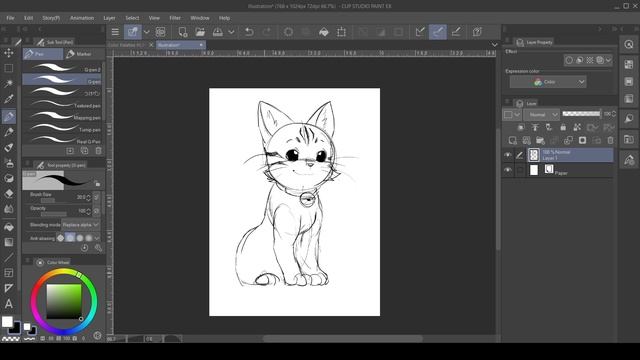This screenshot has height=360, width=640.
Task: Click the Fill paint bucket command icon
Action: click(324, 32)
